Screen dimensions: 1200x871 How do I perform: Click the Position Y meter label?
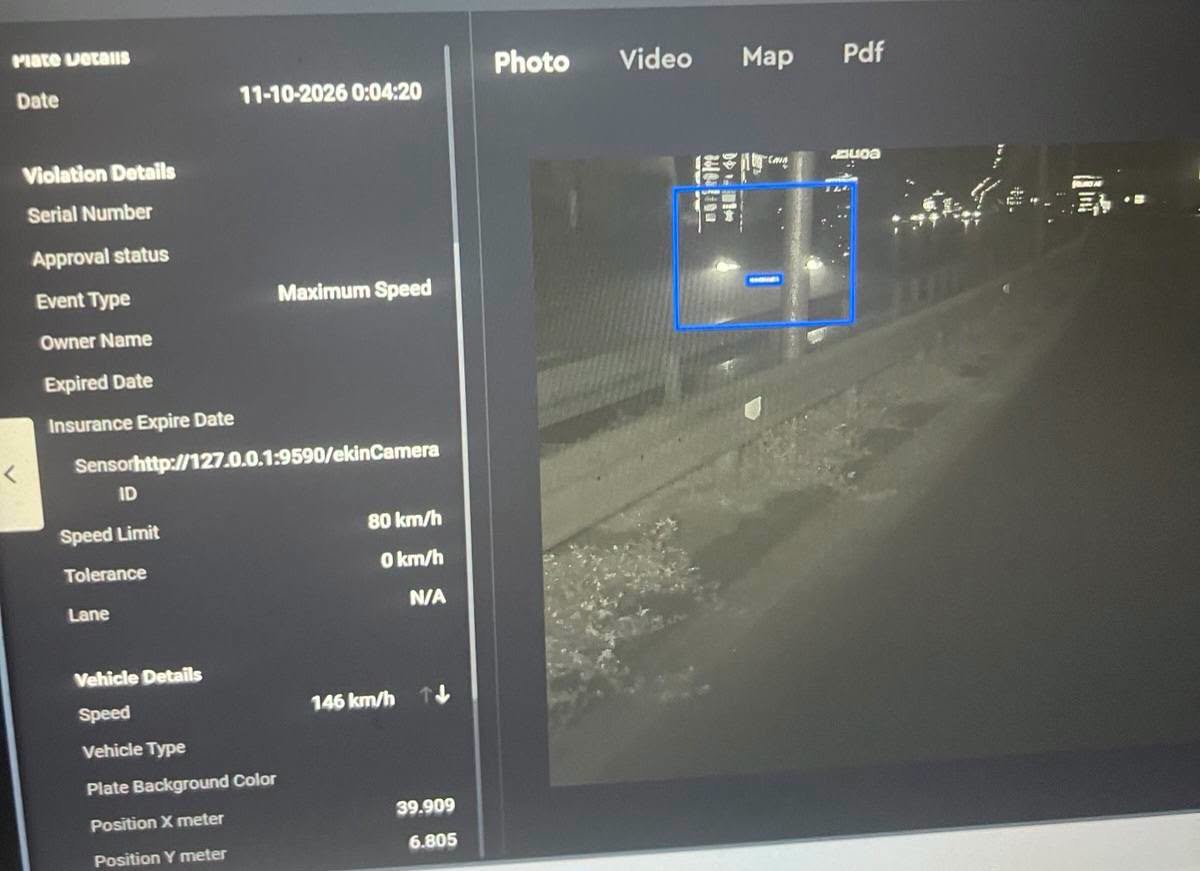[160, 858]
